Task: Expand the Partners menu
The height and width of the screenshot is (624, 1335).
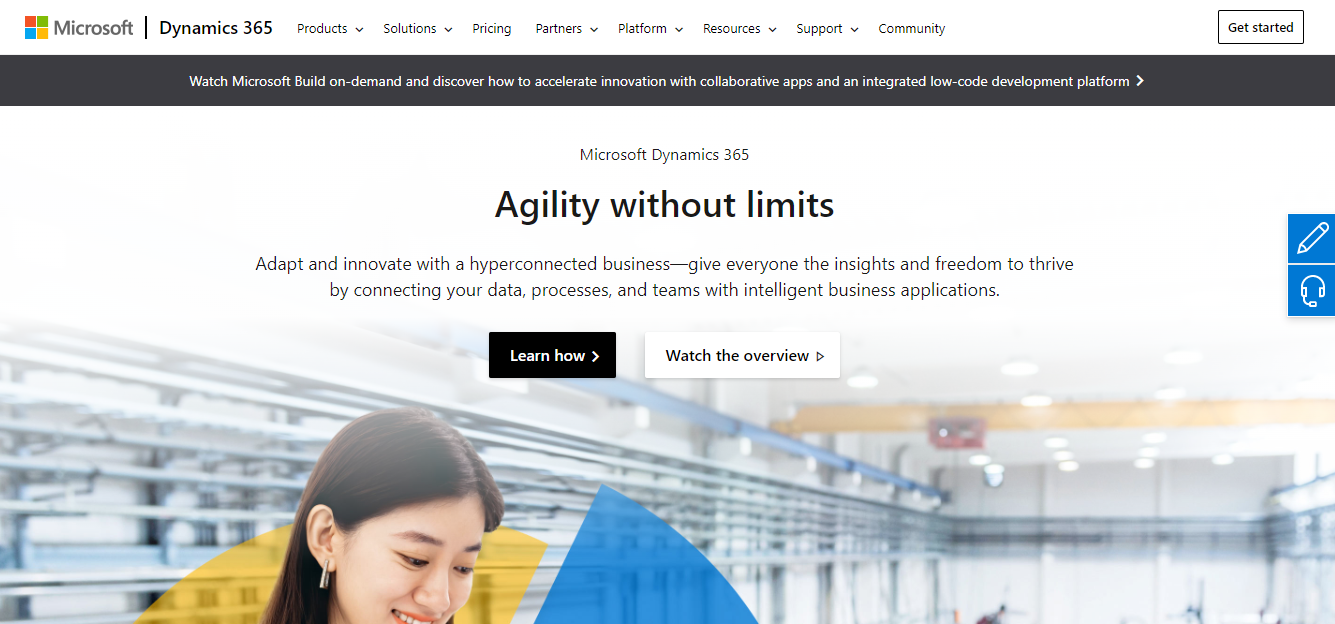Action: pyautogui.click(x=567, y=29)
